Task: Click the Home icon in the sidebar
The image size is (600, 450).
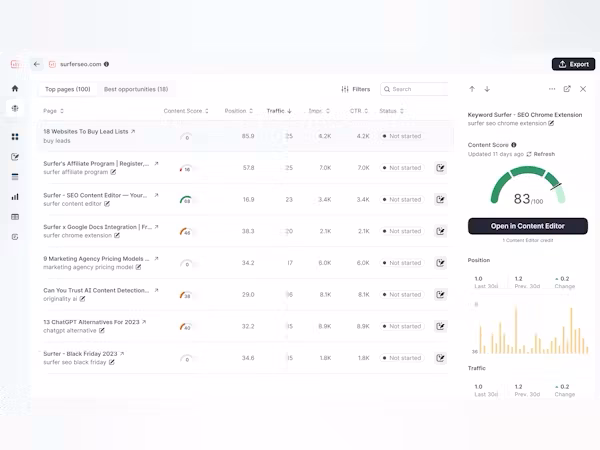Action: [14, 88]
